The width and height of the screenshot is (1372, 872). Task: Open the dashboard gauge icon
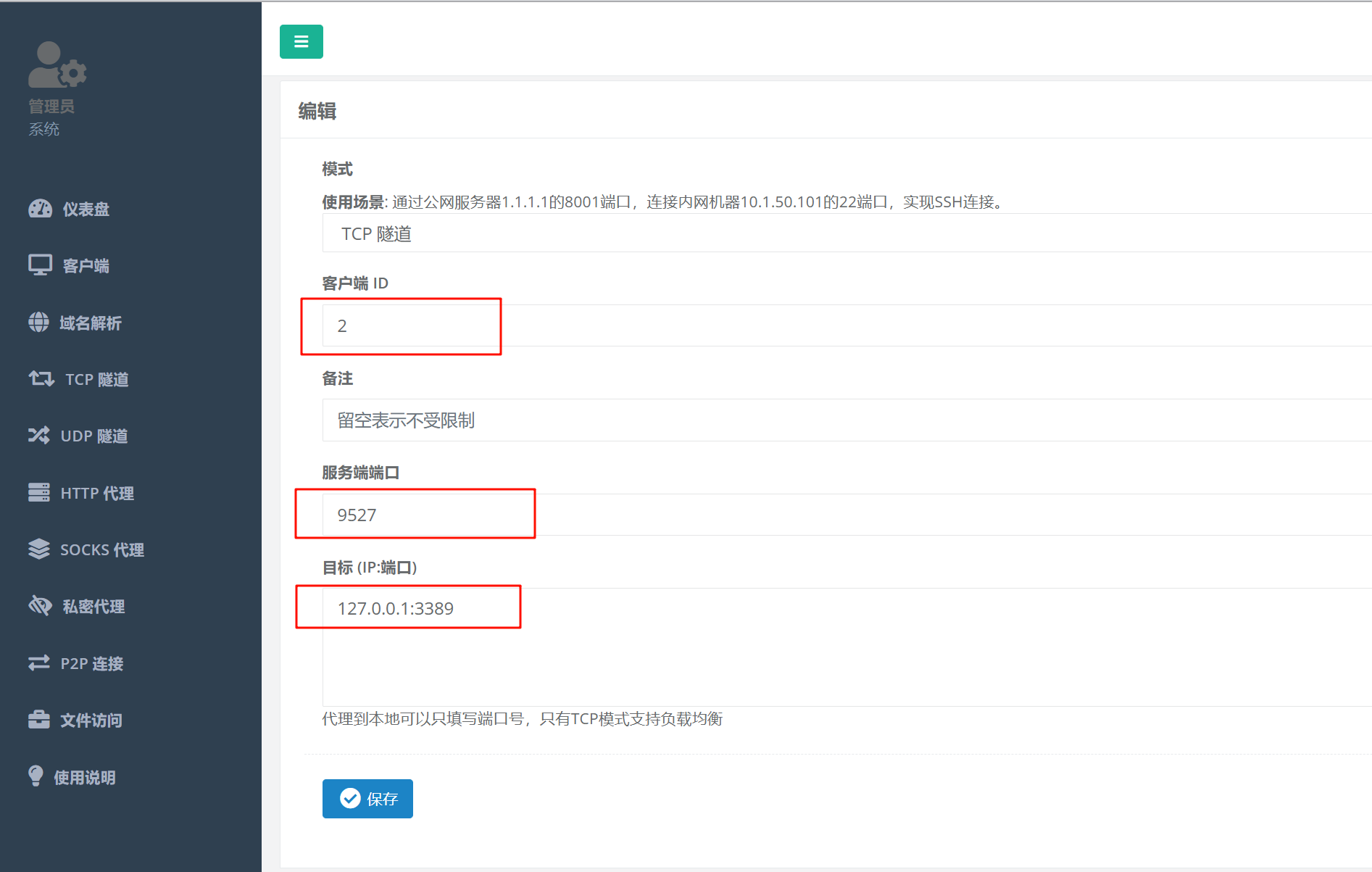click(40, 209)
